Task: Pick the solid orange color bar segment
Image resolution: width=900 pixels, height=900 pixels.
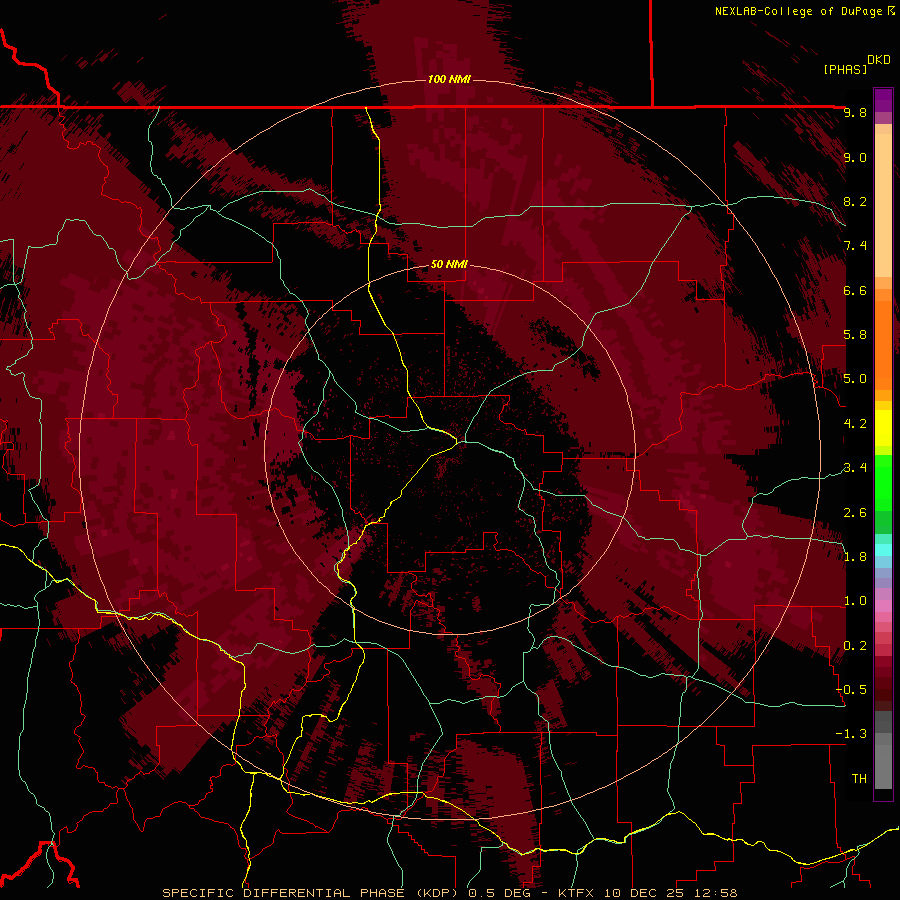Action: pyautogui.click(x=883, y=346)
